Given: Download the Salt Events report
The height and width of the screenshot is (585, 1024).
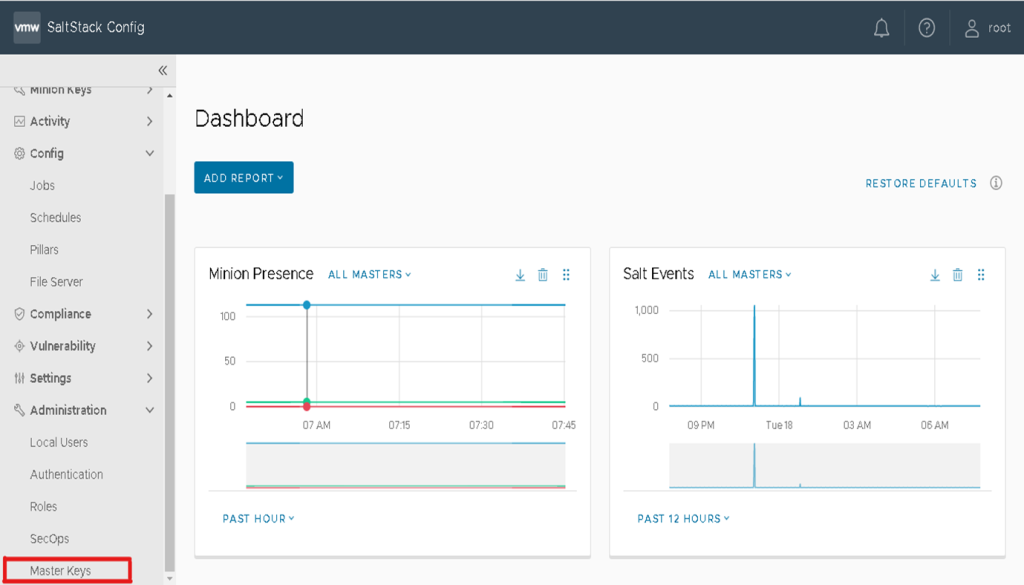Looking at the screenshot, I should (935, 275).
